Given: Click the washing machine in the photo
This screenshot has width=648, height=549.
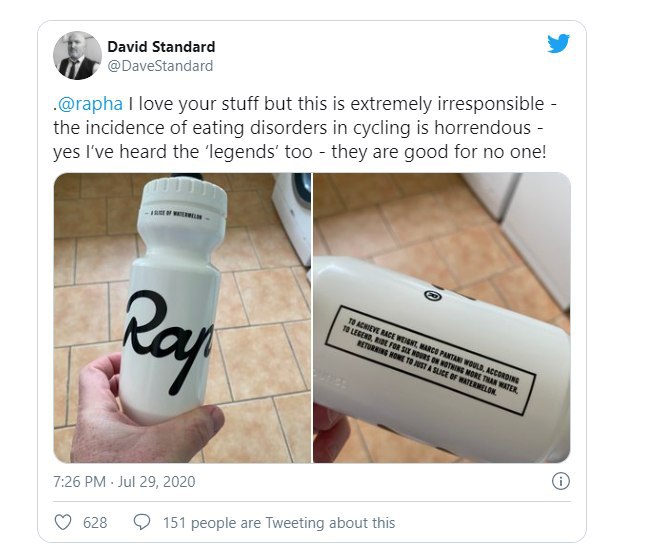Looking at the screenshot, I should click(292, 218).
